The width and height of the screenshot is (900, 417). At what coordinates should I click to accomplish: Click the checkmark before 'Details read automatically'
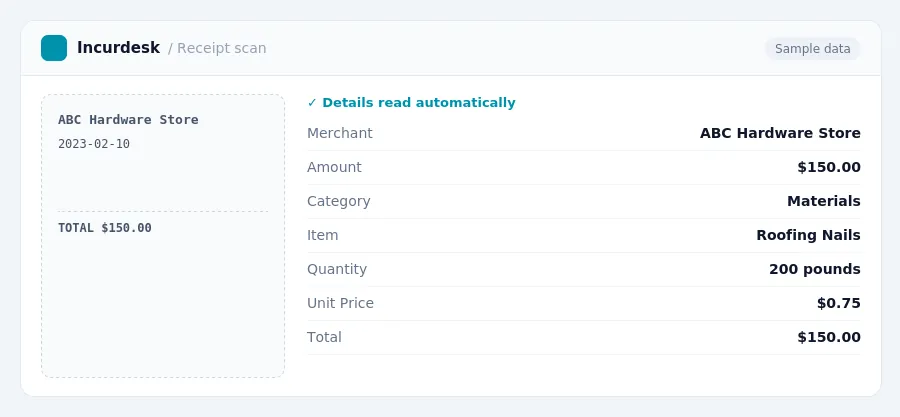(x=312, y=103)
